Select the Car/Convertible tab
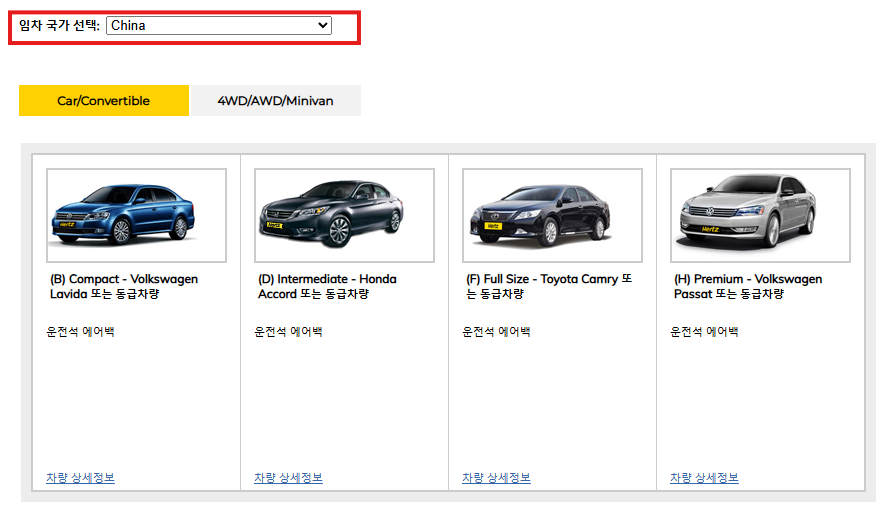Screen dimensions: 892x507 (104, 101)
